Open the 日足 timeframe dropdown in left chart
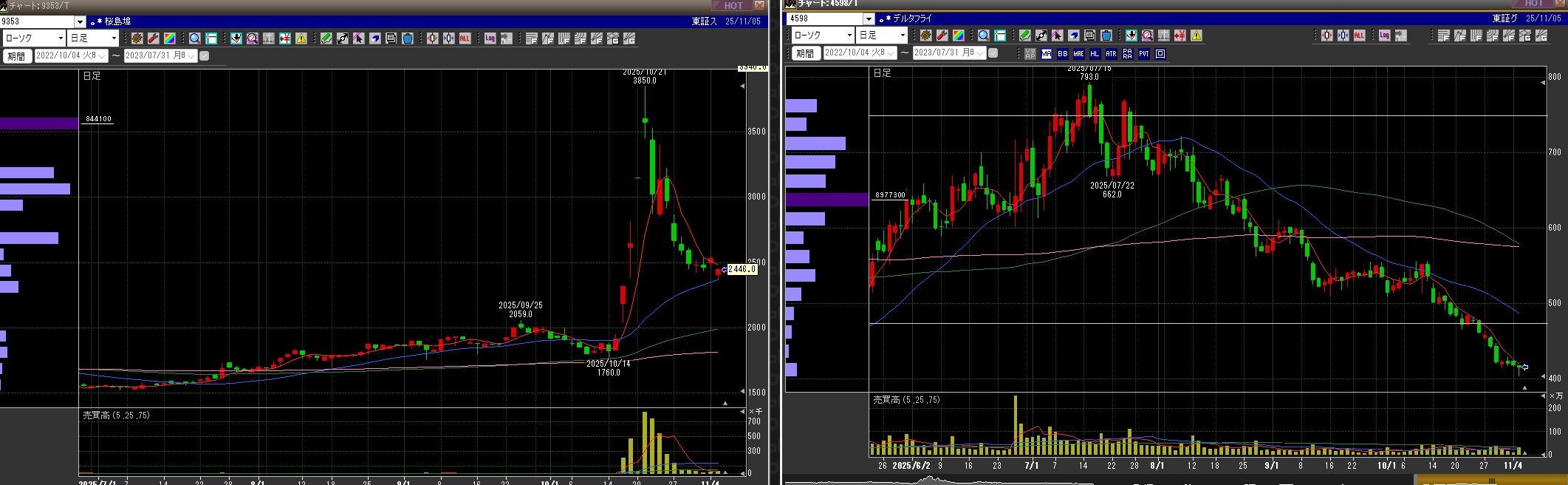The image size is (1568, 485). (114, 38)
